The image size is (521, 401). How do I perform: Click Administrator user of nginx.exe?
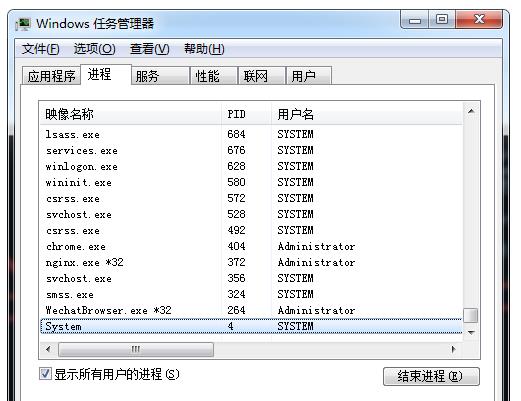pyautogui.click(x=316, y=262)
